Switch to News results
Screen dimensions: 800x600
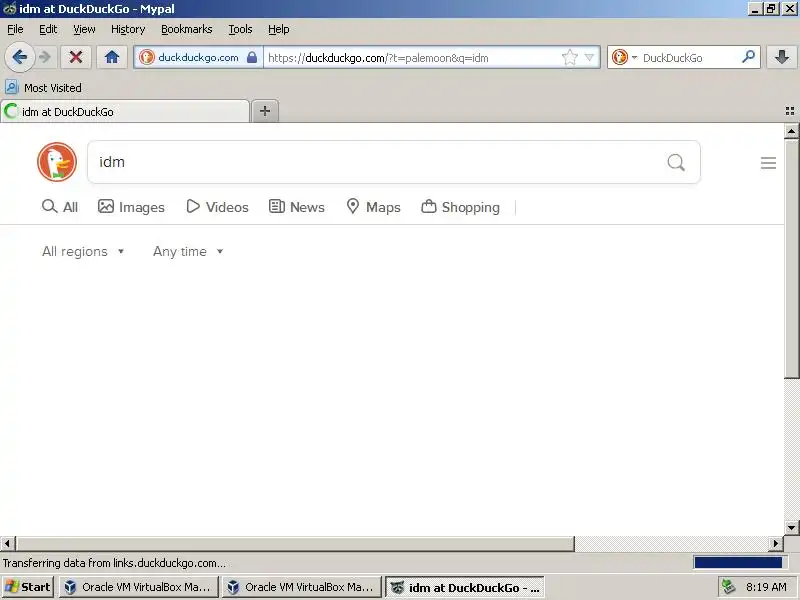296,207
